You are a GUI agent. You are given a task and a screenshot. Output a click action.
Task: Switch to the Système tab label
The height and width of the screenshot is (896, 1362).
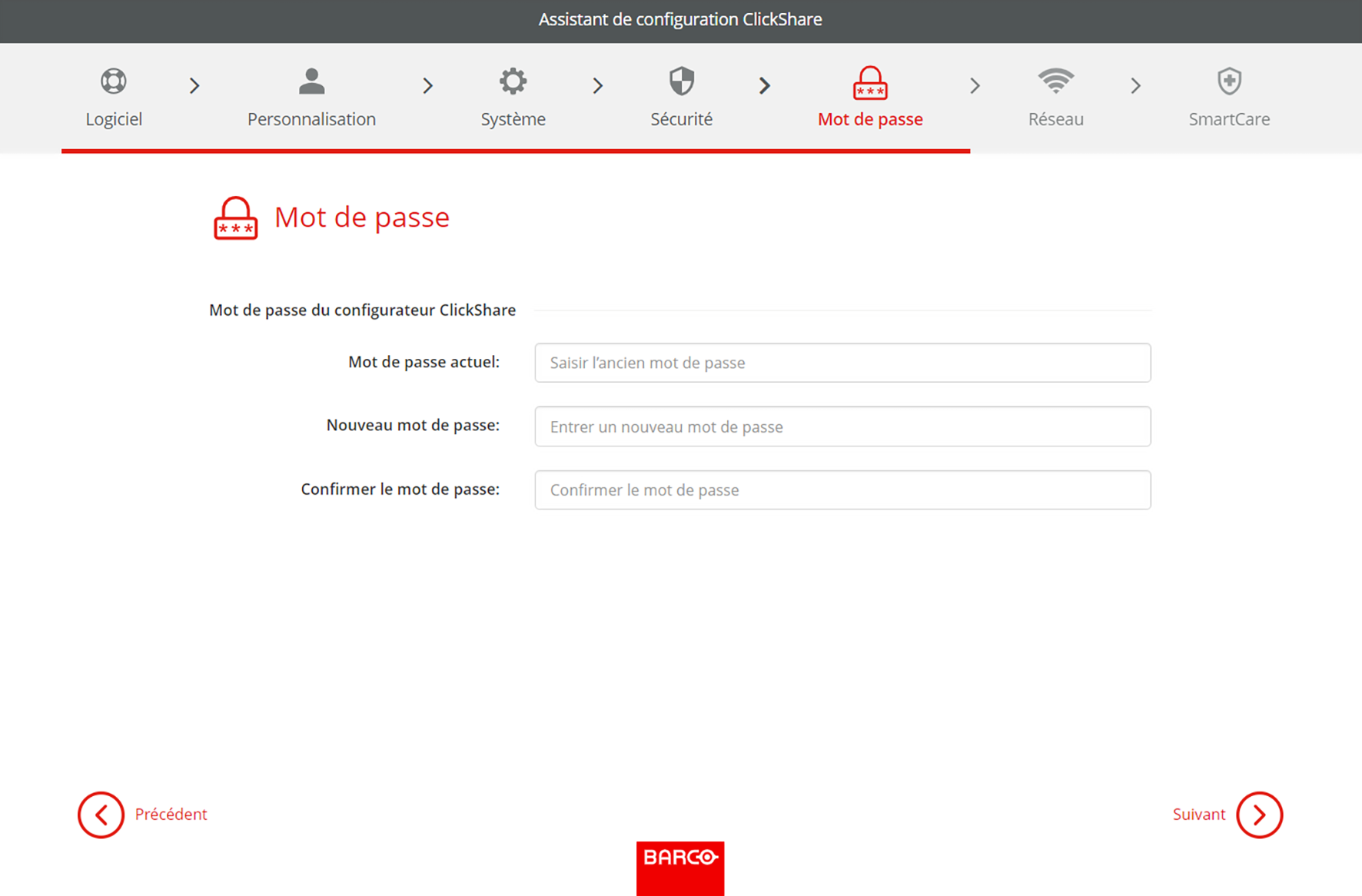pyautogui.click(x=513, y=119)
